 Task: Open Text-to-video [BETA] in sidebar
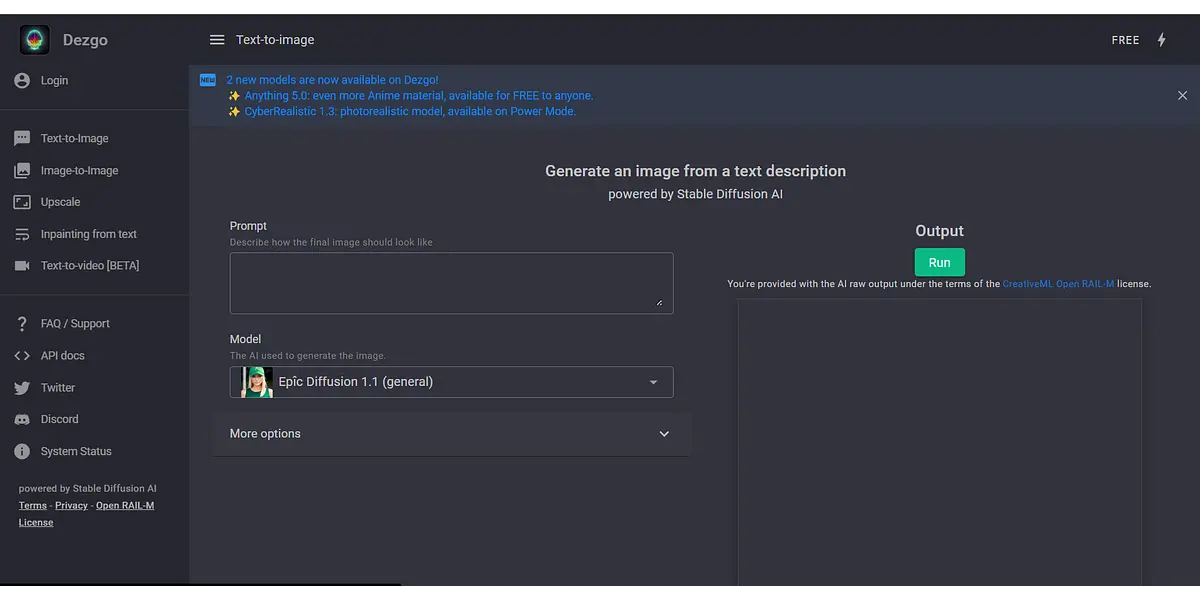[89, 266]
